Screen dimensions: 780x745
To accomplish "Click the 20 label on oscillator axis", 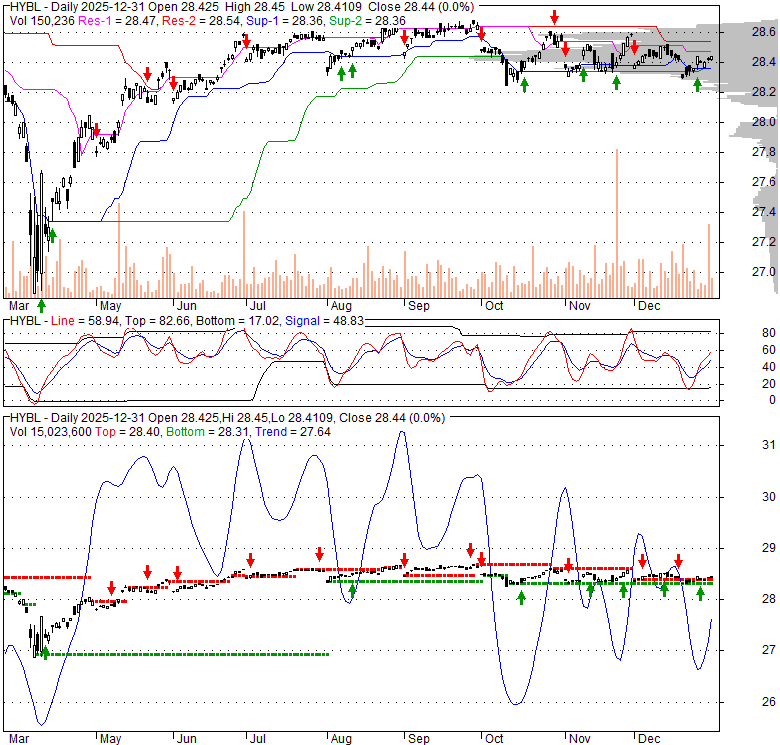I will (769, 384).
